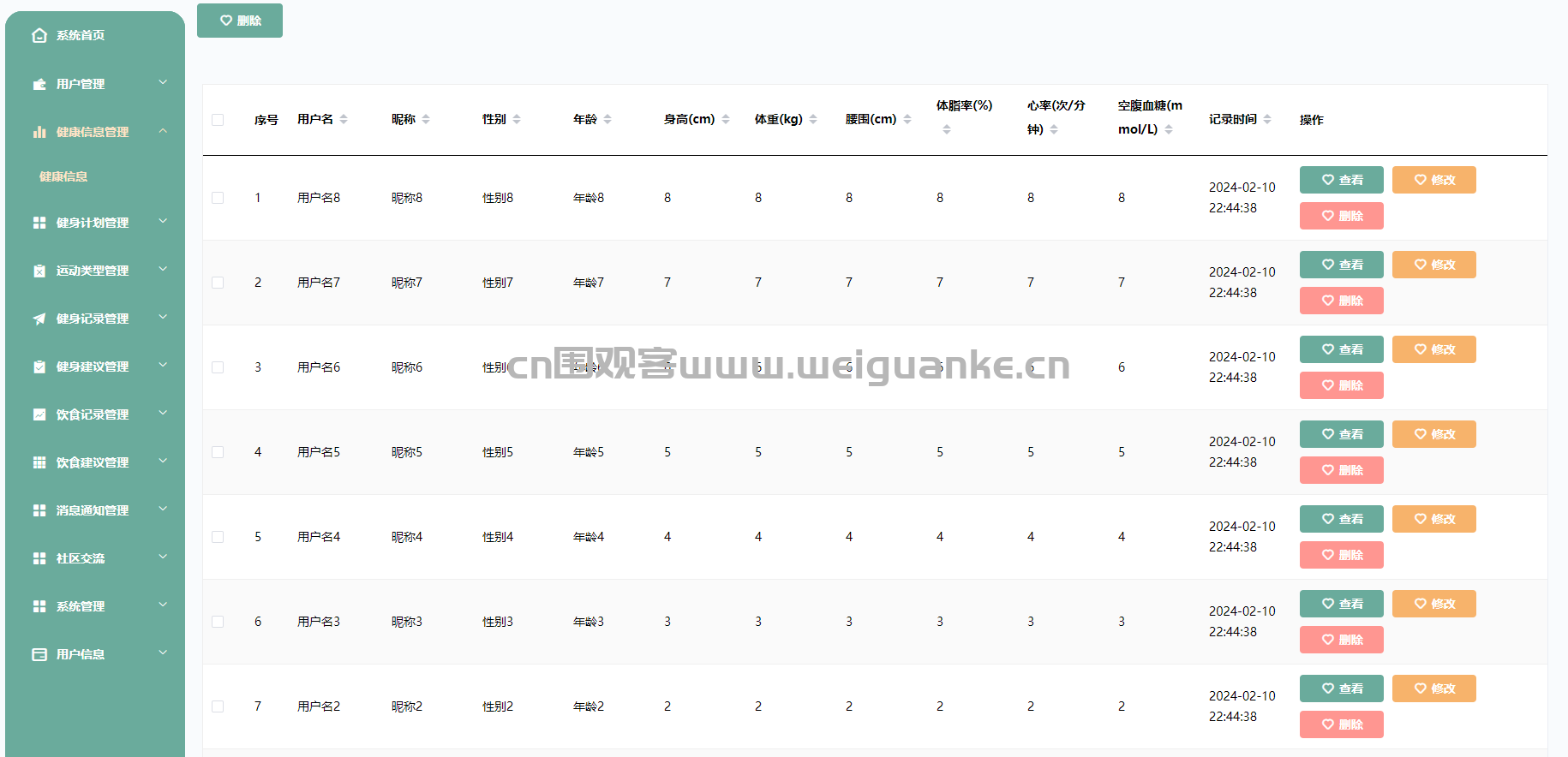Click the red 删除 button for 用户名4

coord(1341,555)
